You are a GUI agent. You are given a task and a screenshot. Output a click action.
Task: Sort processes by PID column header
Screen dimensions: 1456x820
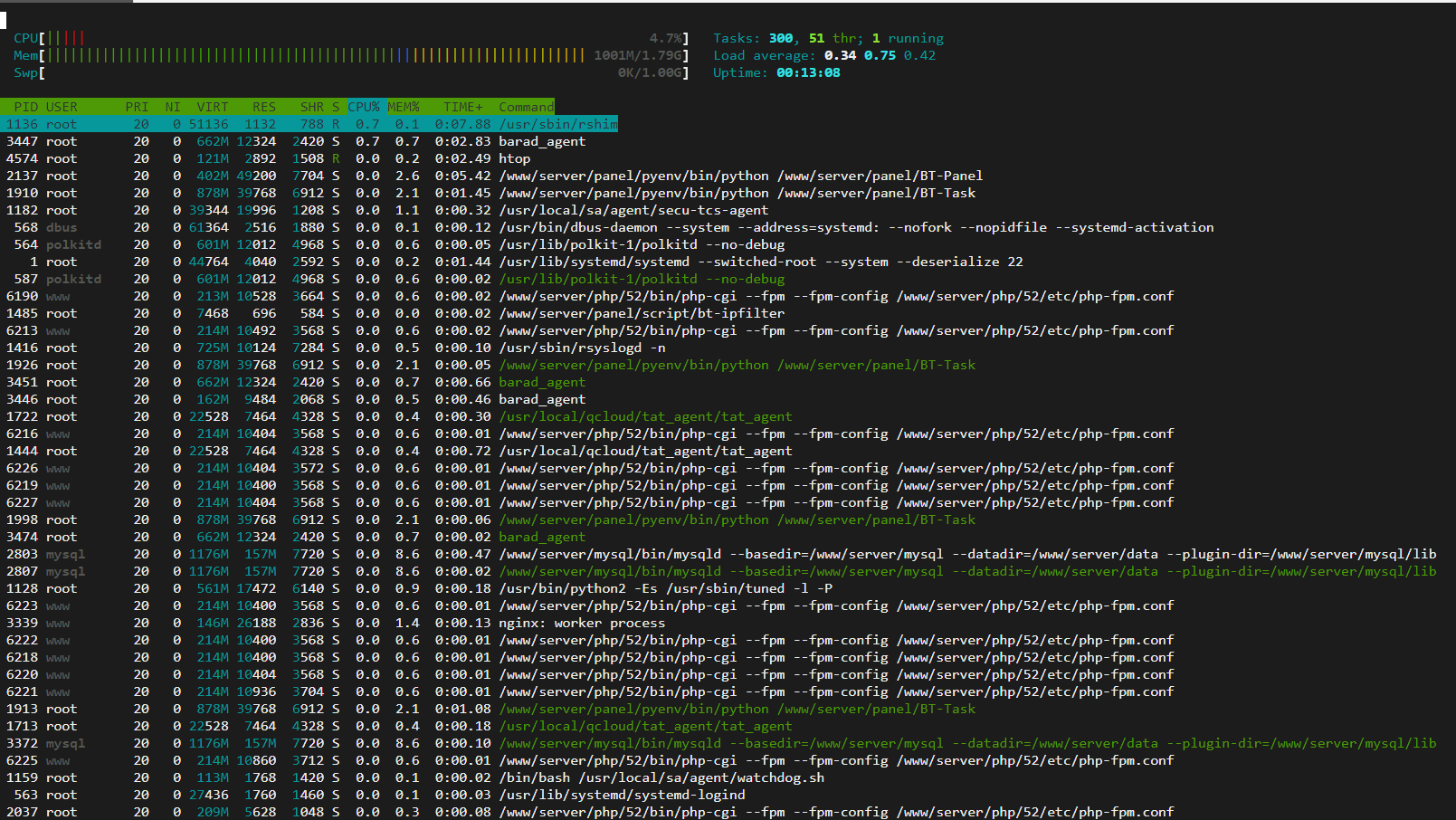point(25,107)
